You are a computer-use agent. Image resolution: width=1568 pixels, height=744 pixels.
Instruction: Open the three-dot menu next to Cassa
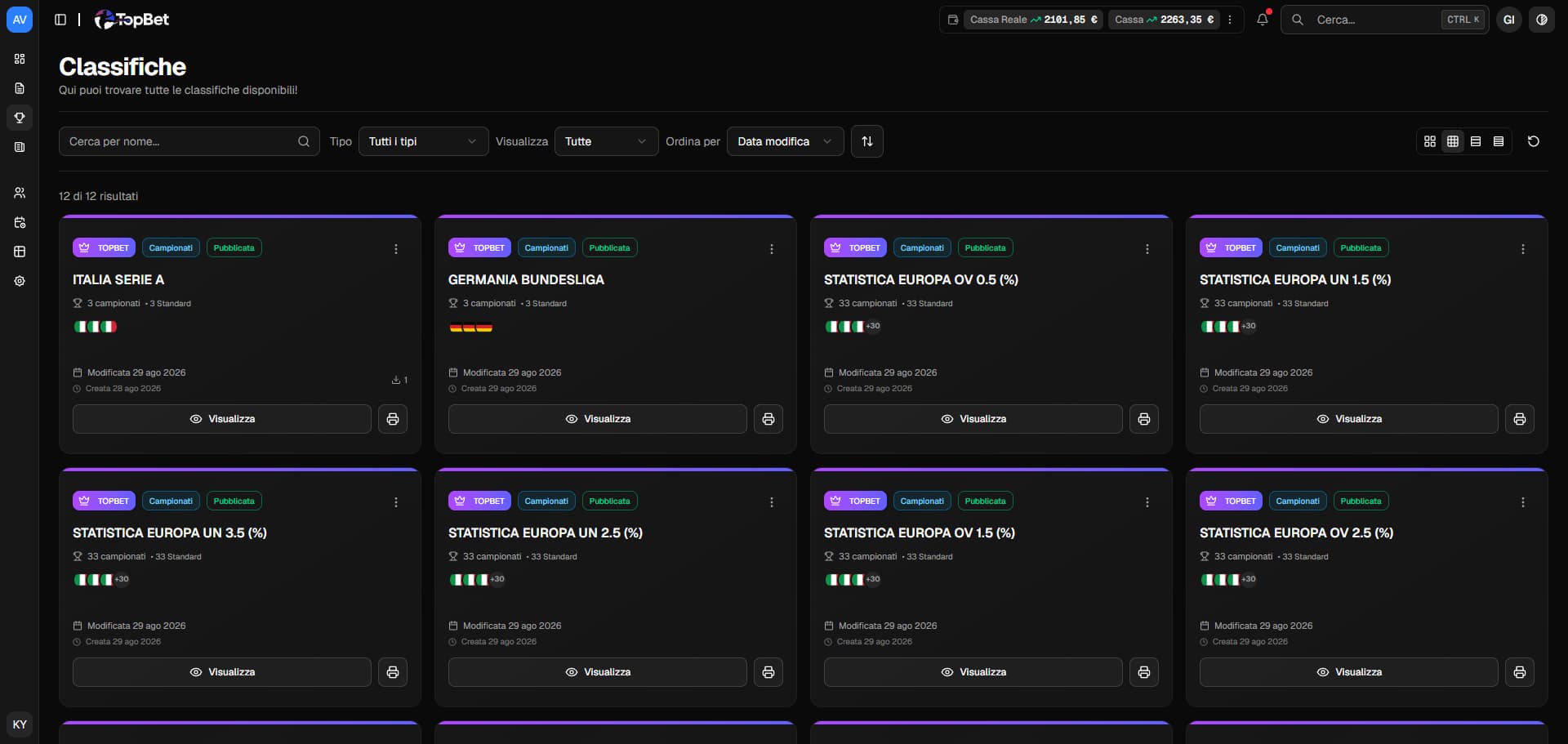(1230, 20)
